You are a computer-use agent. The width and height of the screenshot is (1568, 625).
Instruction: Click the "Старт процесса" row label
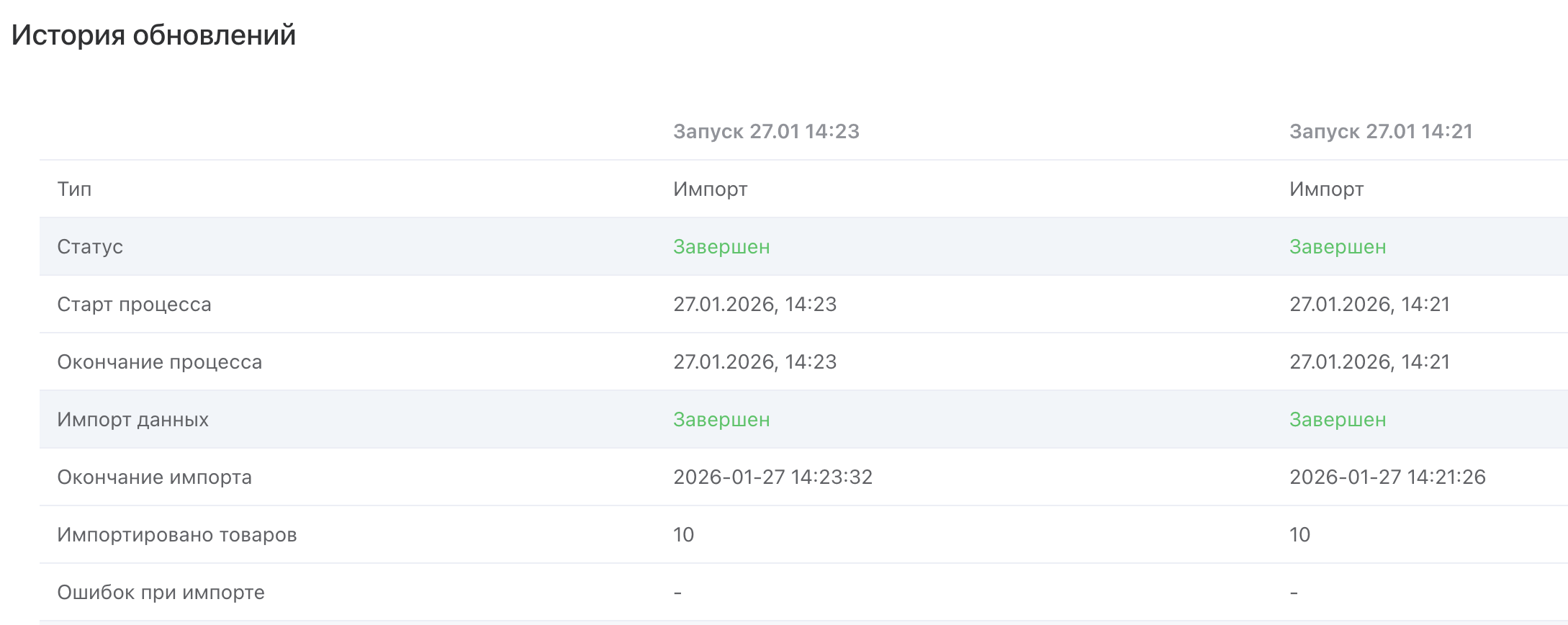pyautogui.click(x=134, y=305)
